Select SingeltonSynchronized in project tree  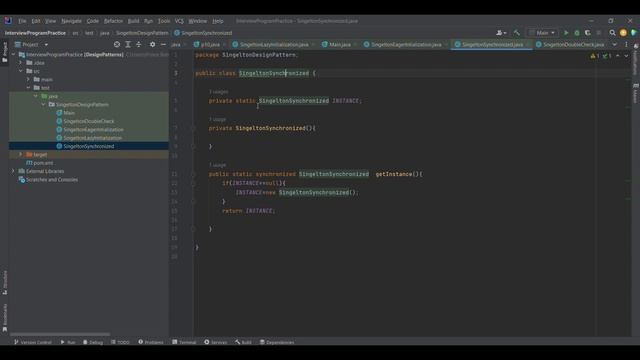[89, 146]
